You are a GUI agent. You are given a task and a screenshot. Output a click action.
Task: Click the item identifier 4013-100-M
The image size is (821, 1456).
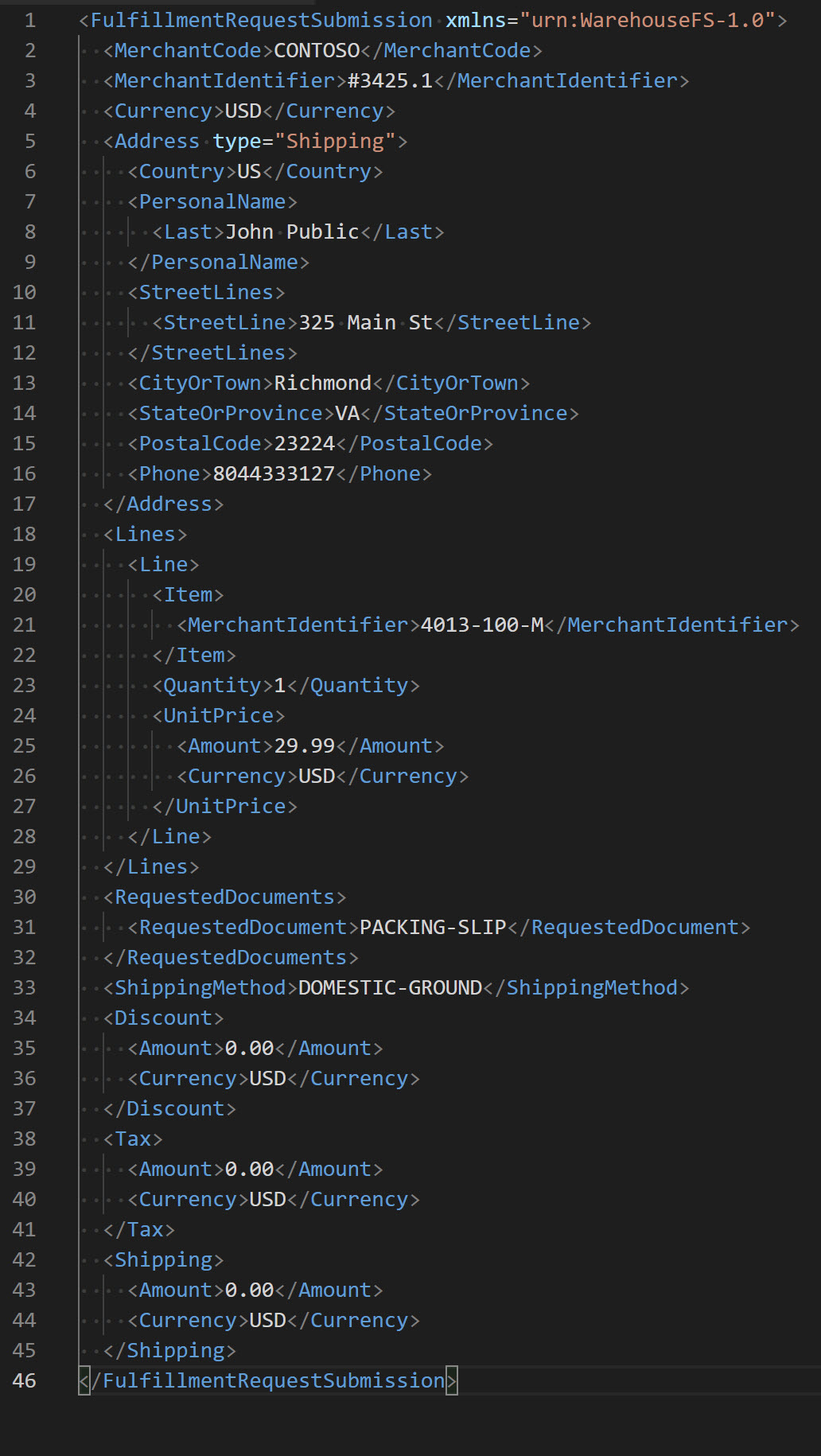[x=481, y=625]
